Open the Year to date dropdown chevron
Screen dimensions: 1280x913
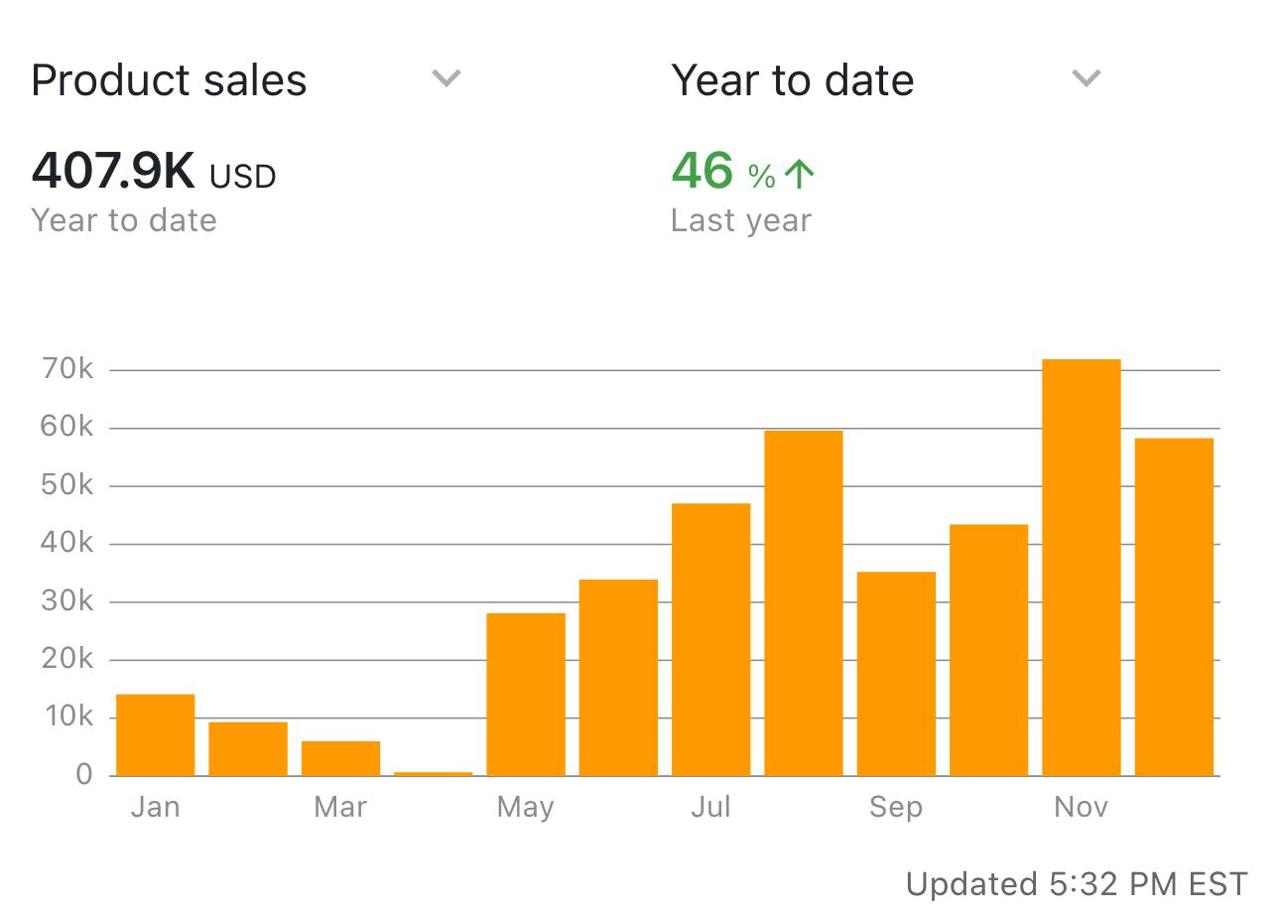point(1086,78)
